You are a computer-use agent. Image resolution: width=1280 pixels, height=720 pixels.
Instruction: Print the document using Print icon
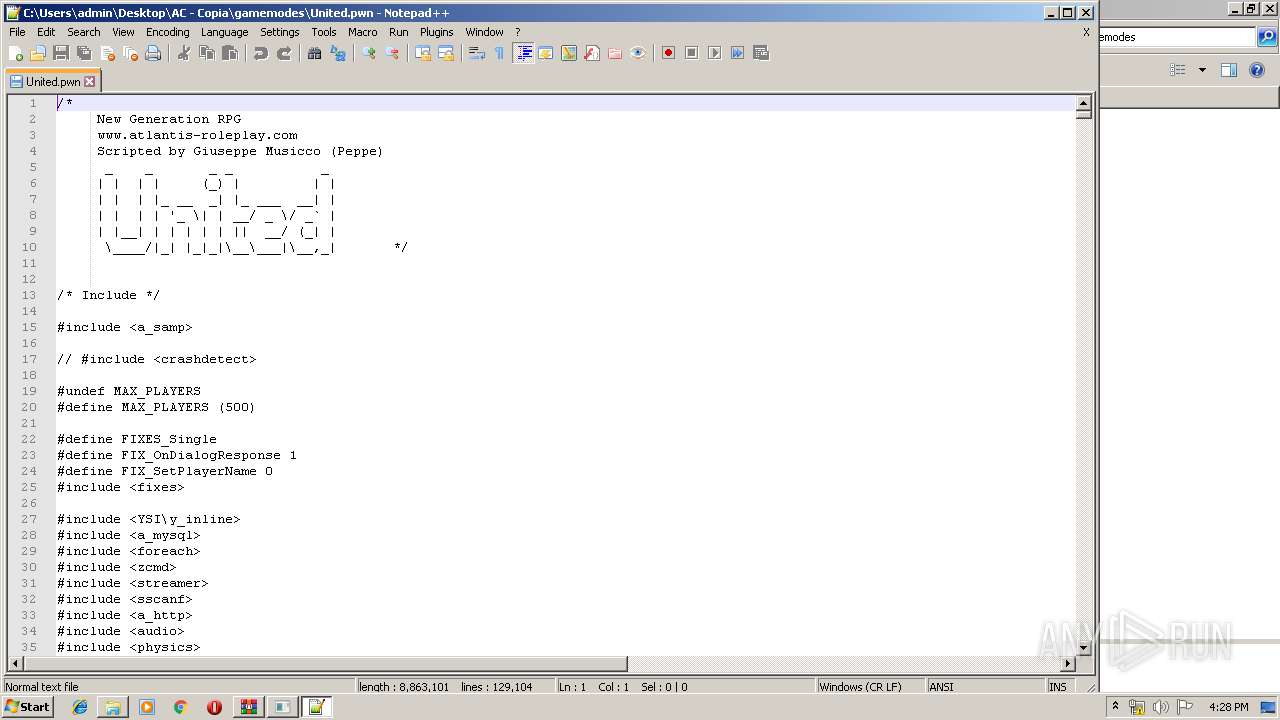153,53
